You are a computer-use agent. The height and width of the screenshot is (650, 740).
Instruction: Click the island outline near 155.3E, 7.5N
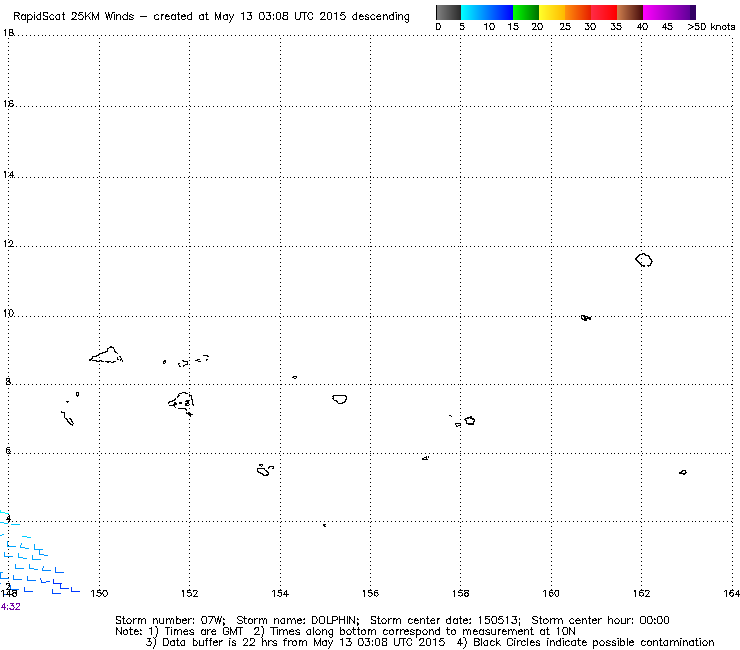click(340, 399)
